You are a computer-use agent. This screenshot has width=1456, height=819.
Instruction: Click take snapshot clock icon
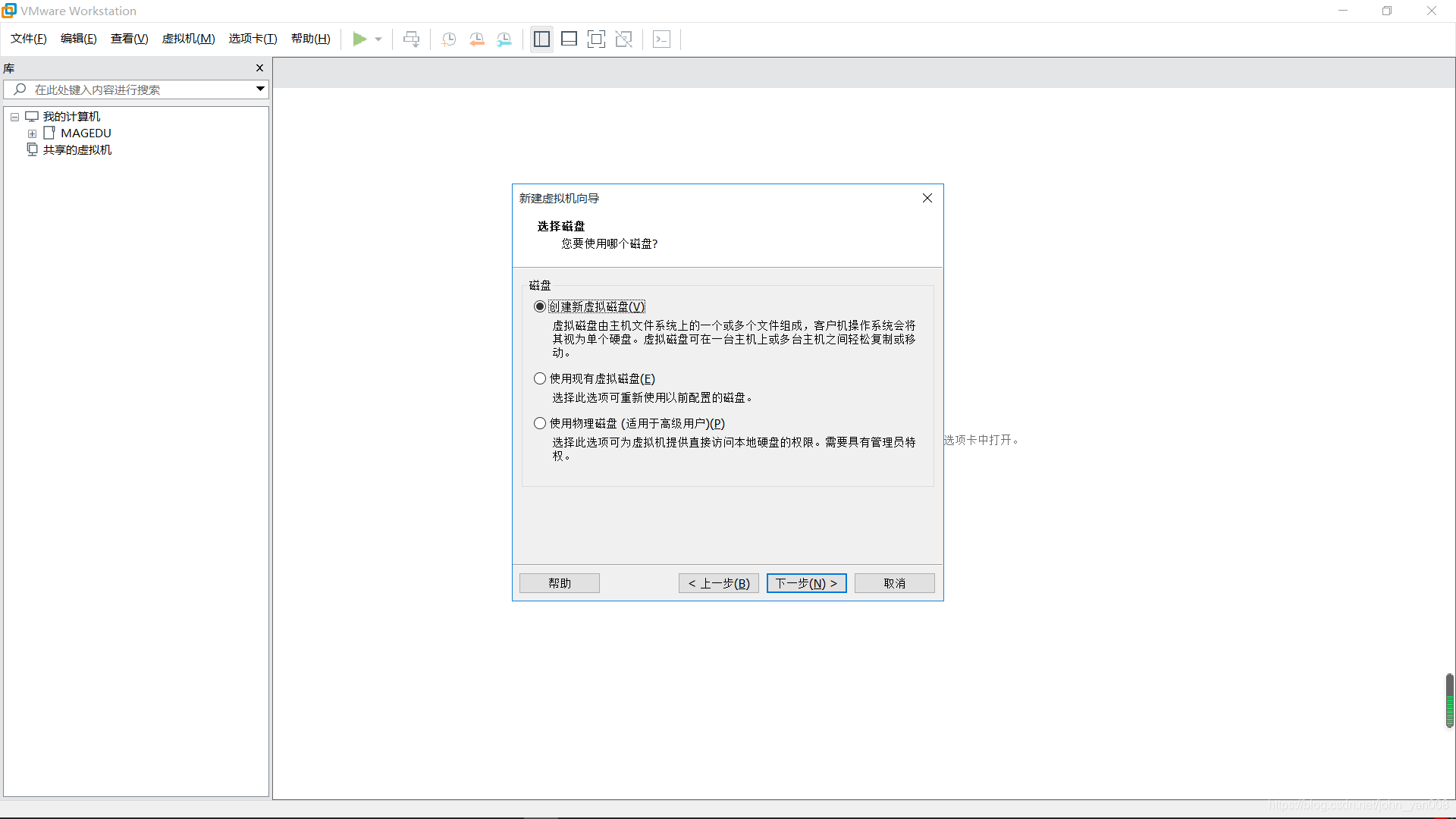pos(449,39)
